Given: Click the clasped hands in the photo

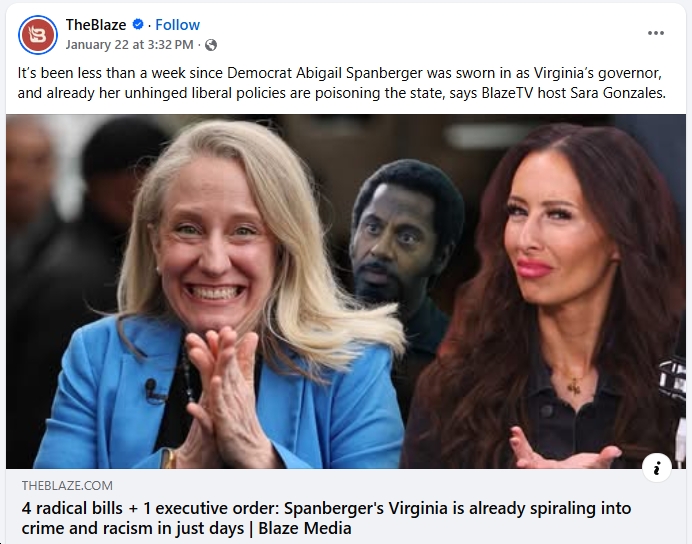Looking at the screenshot, I should (223, 393).
